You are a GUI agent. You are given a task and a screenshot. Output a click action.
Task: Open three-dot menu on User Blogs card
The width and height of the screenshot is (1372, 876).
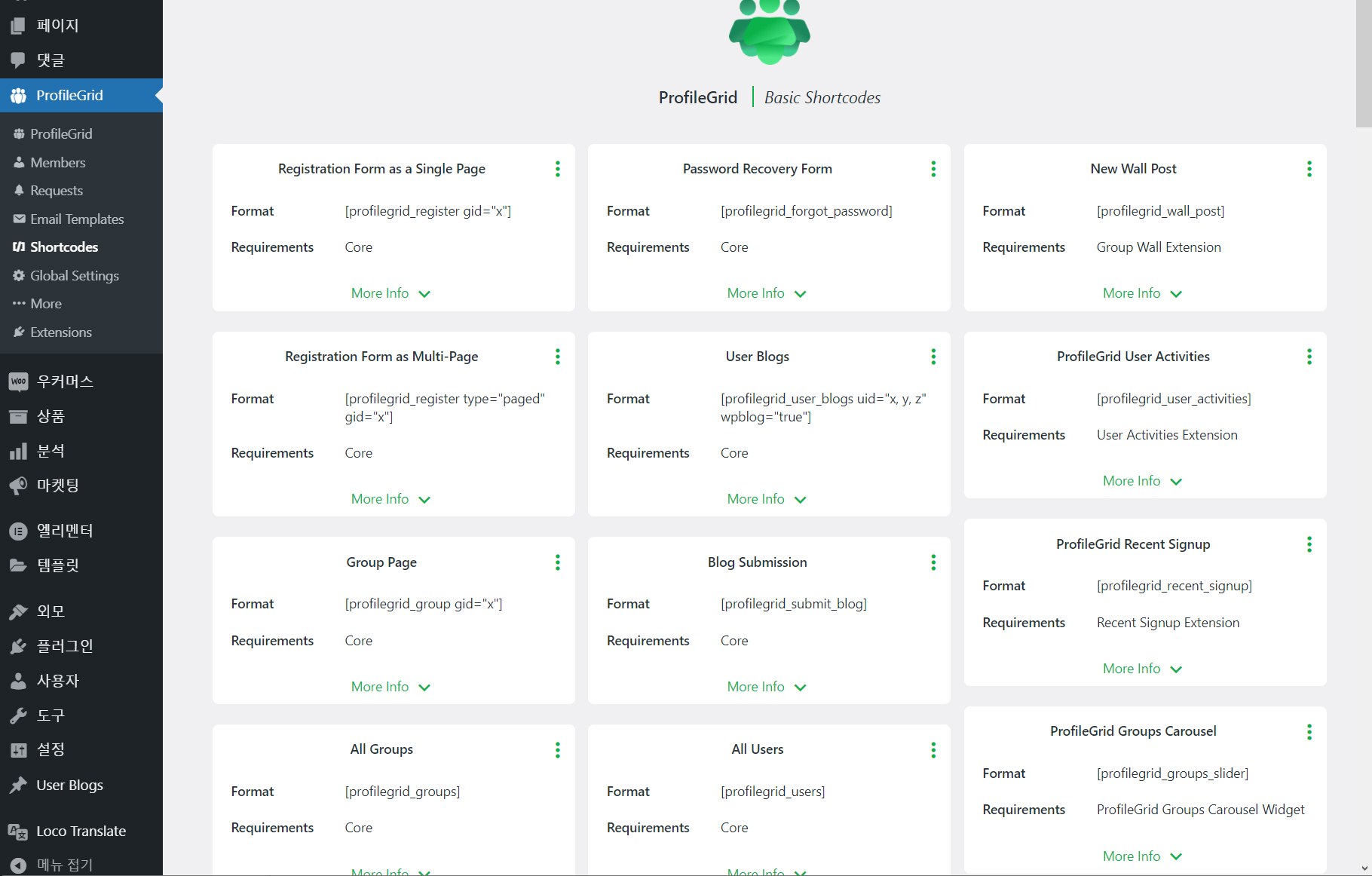click(933, 357)
